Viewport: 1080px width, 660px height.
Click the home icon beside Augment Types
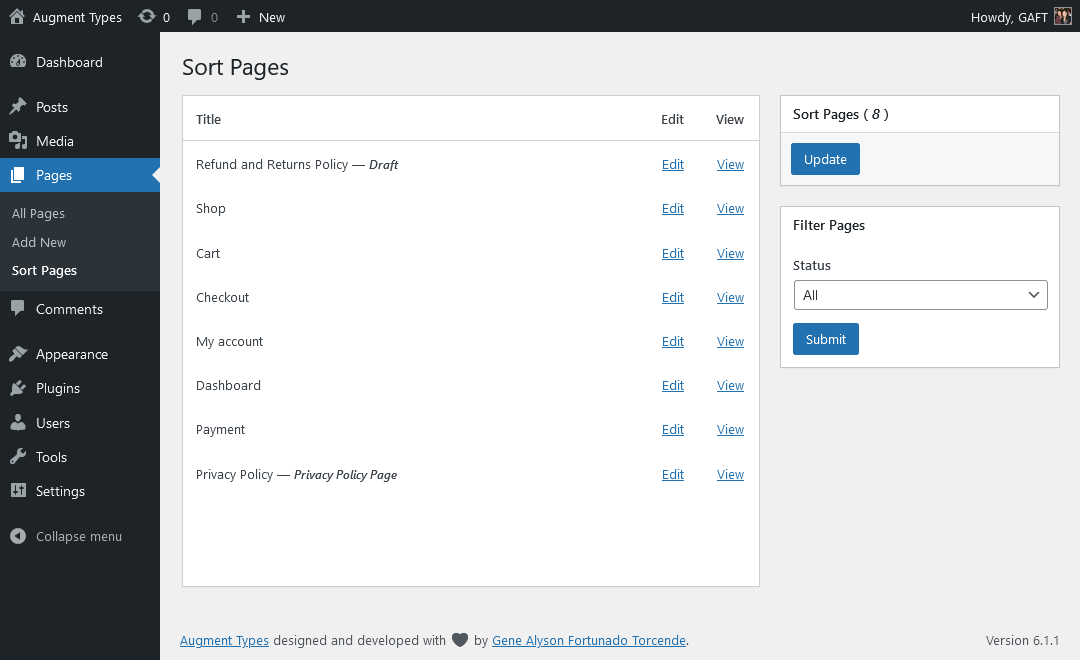(17, 17)
